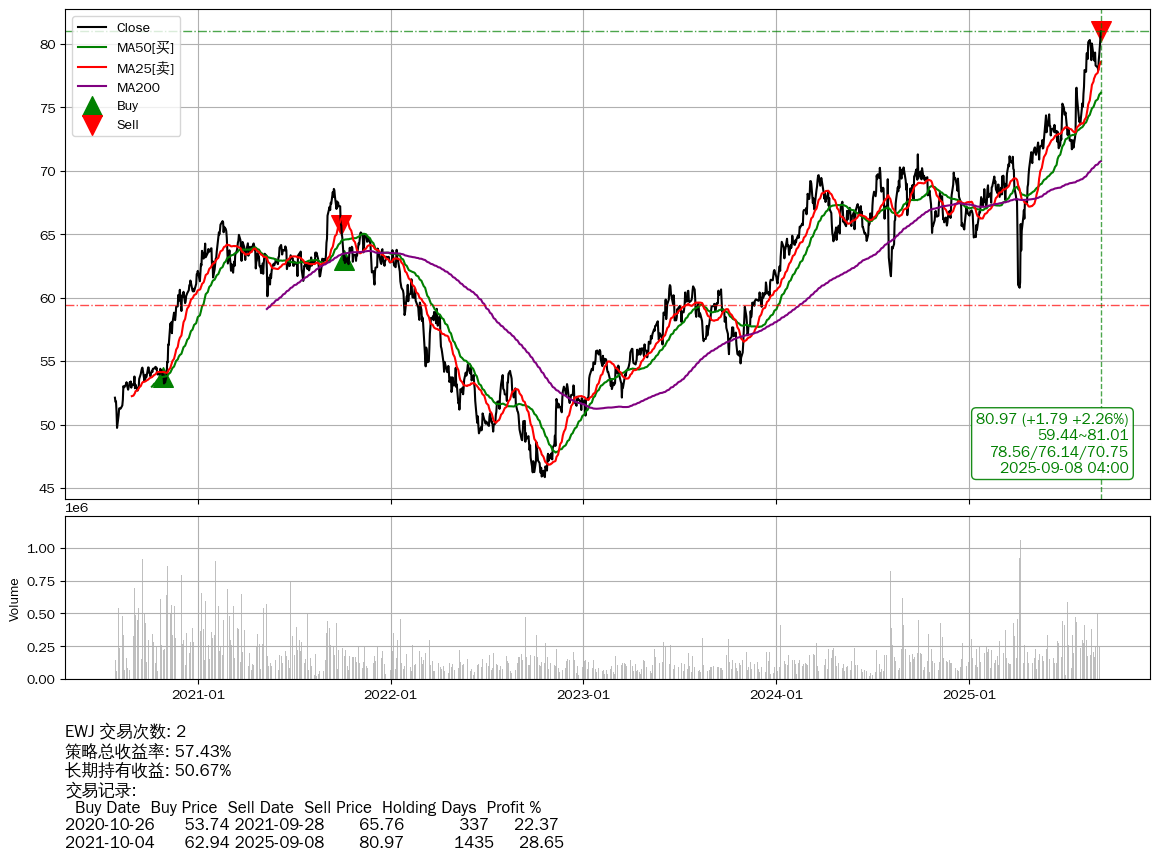Screen dimensions: 1160x860
Task: Click the 策略总收益率 57.43% text line
Action: [x=148, y=751]
